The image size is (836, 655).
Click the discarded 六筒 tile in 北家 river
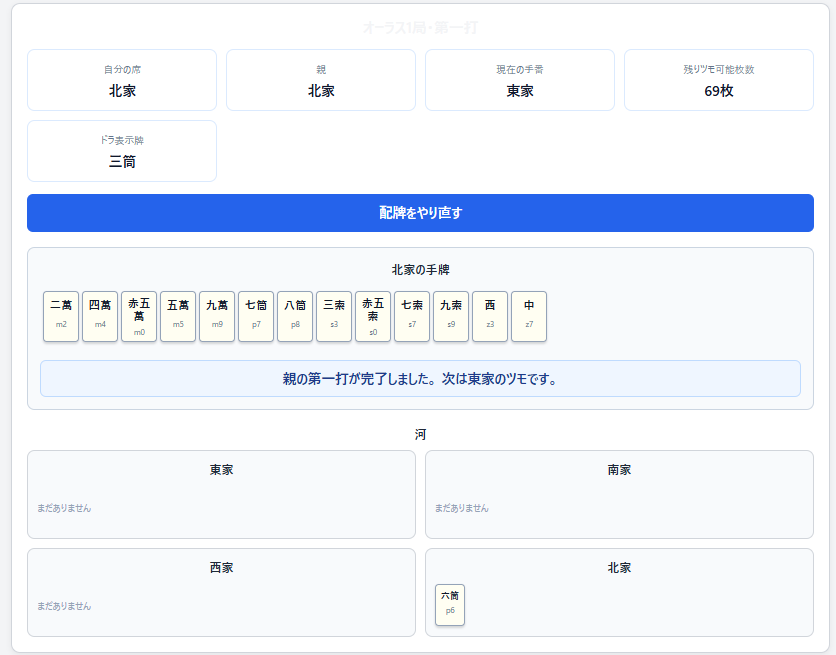point(450,605)
